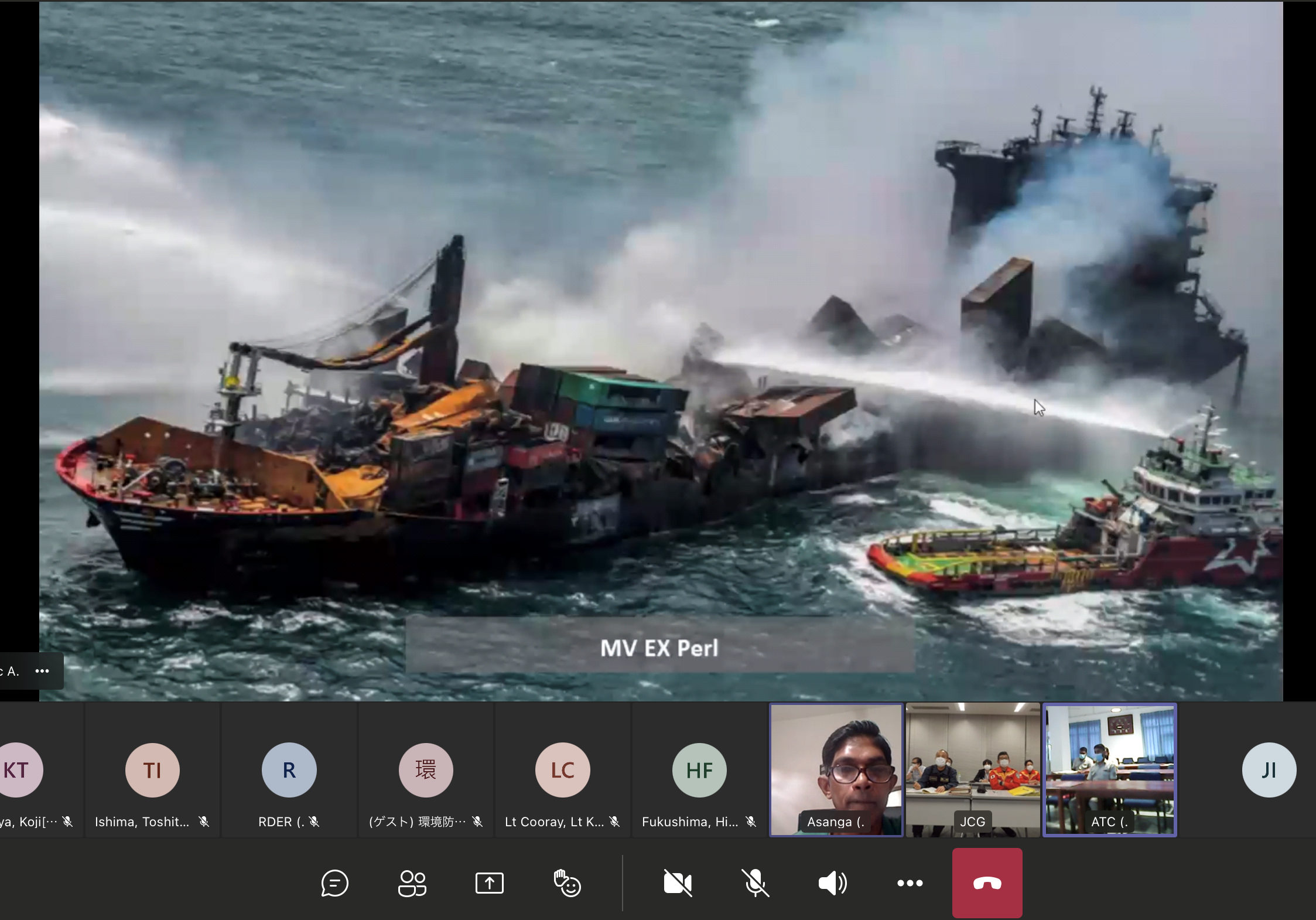The width and height of the screenshot is (1316, 920).
Task: Select the JCG video tile
Action: pos(972,769)
